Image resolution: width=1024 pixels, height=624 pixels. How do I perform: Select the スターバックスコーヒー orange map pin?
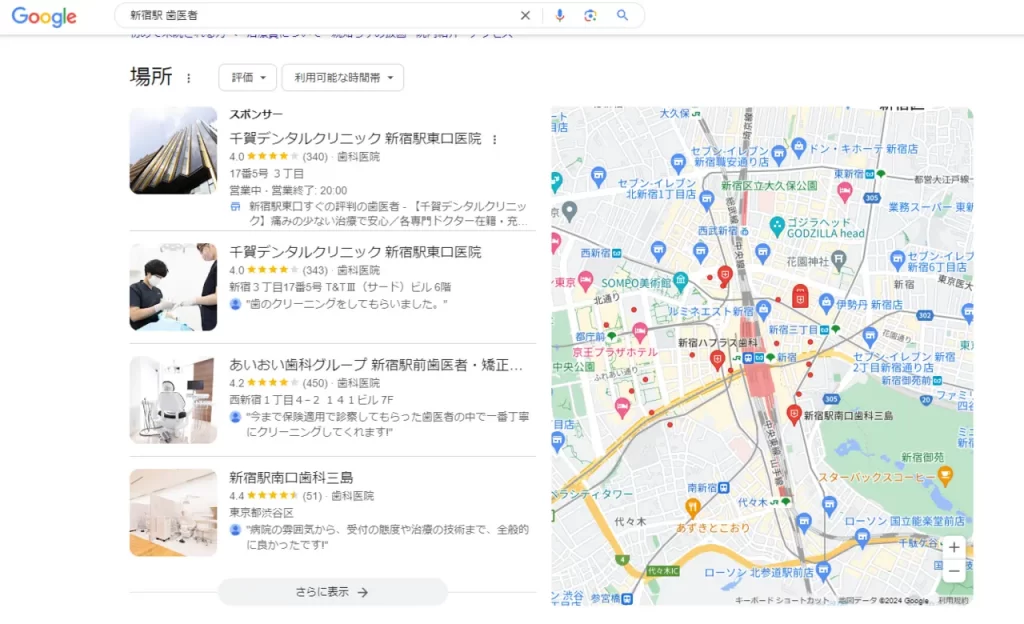(x=944, y=476)
